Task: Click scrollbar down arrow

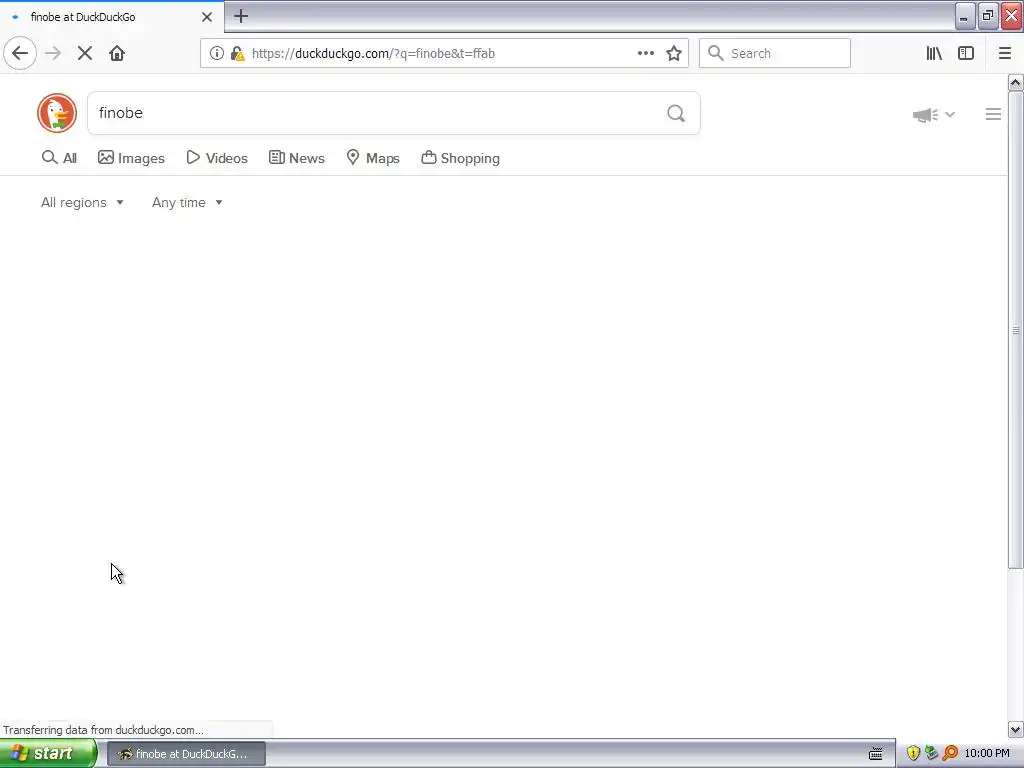Action: (1015, 729)
